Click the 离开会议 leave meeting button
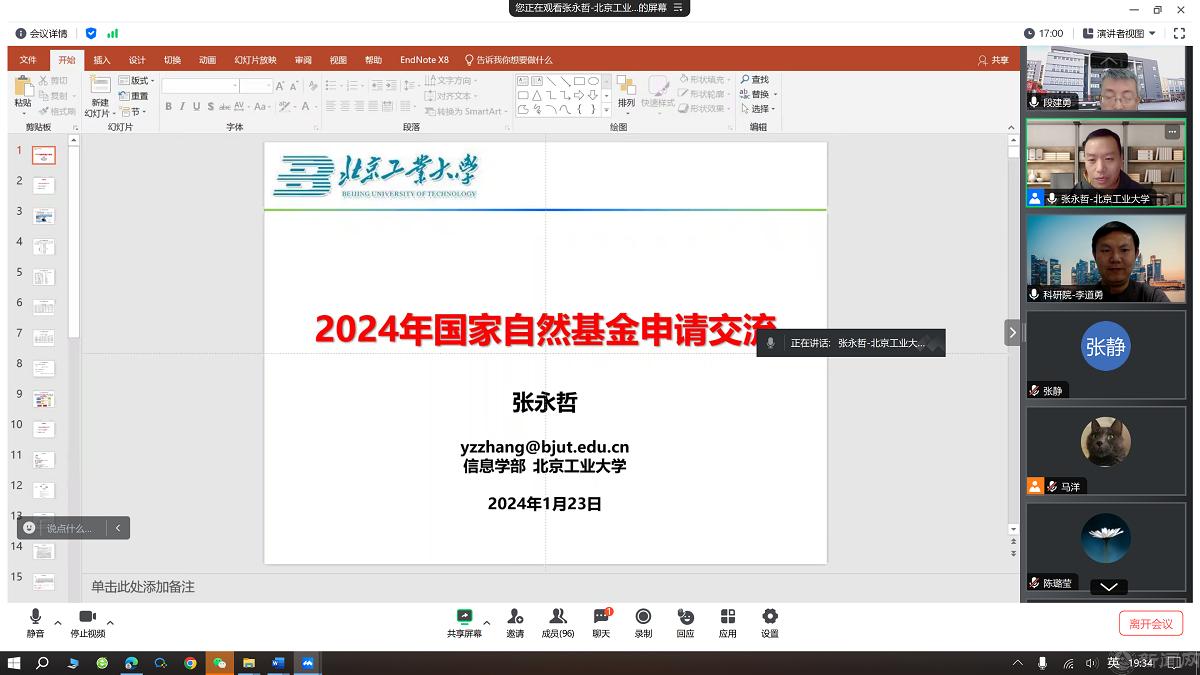This screenshot has height=675, width=1200. tap(1150, 622)
